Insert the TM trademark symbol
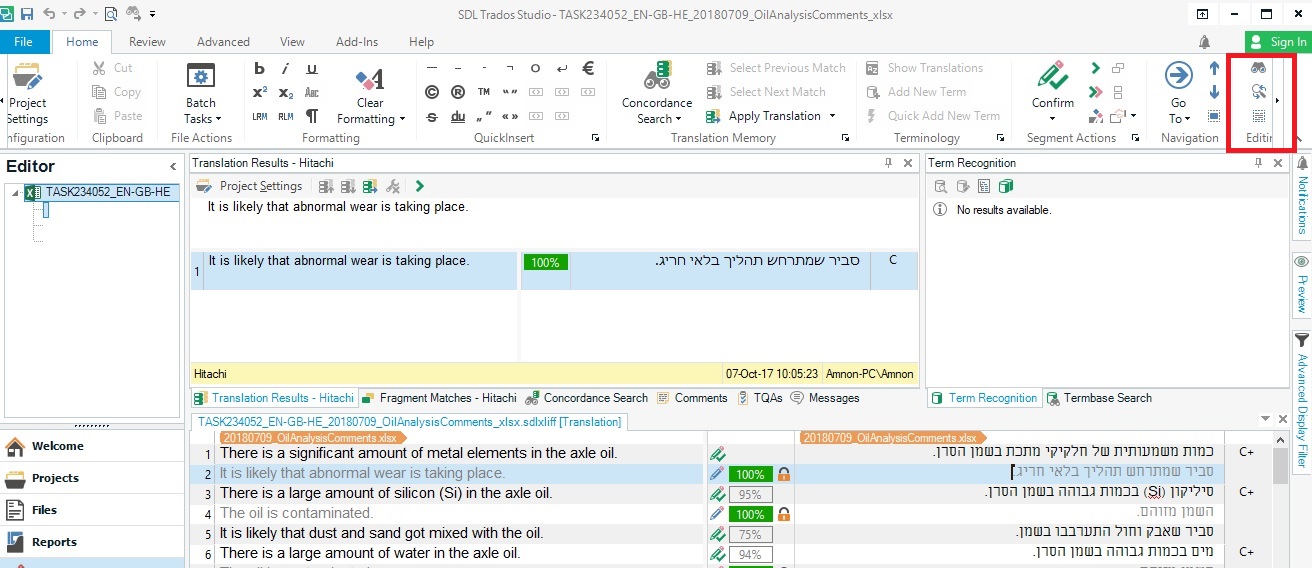The height and width of the screenshot is (568, 1312). (x=484, y=92)
